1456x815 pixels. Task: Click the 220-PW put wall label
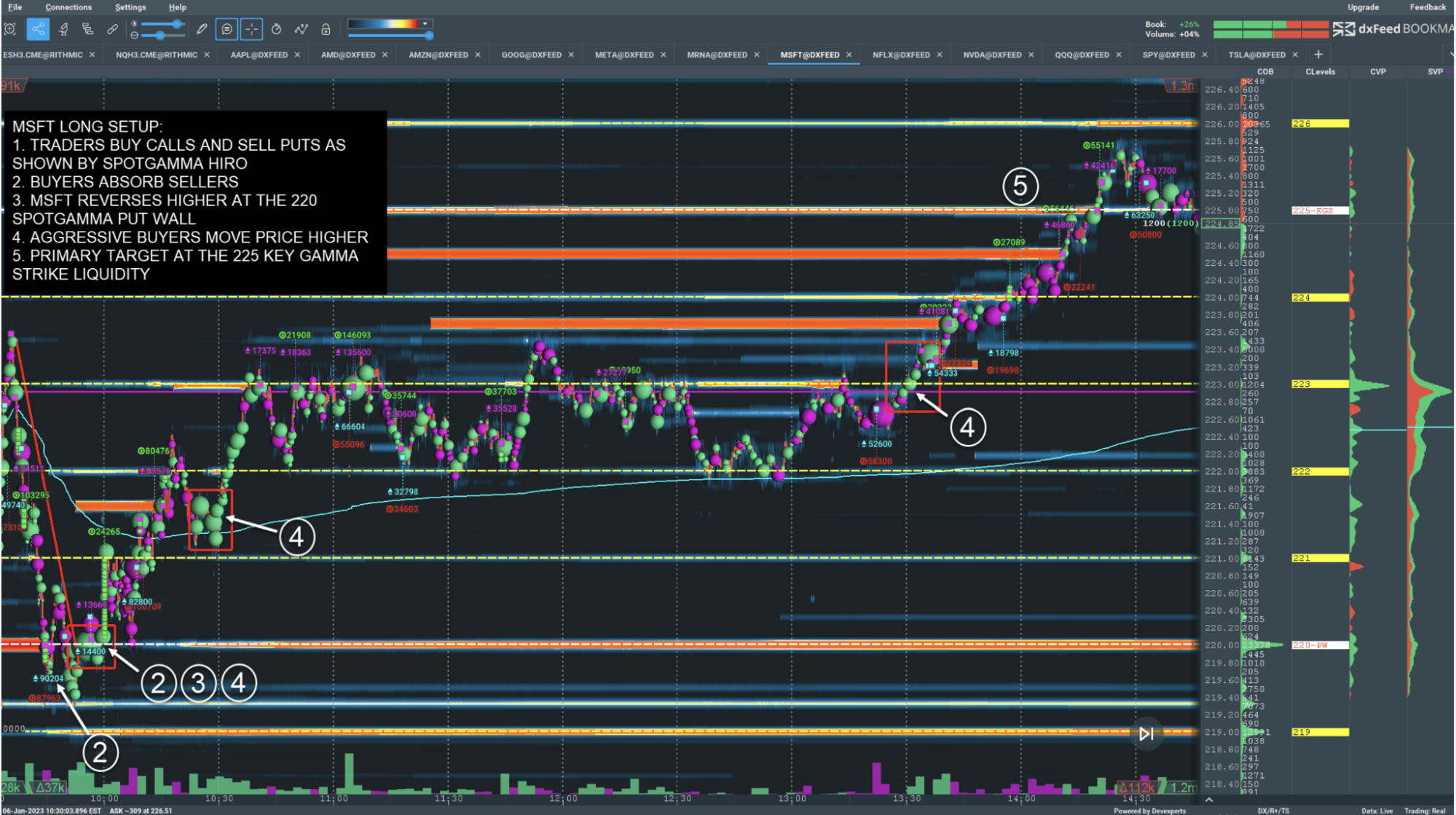coord(1320,645)
